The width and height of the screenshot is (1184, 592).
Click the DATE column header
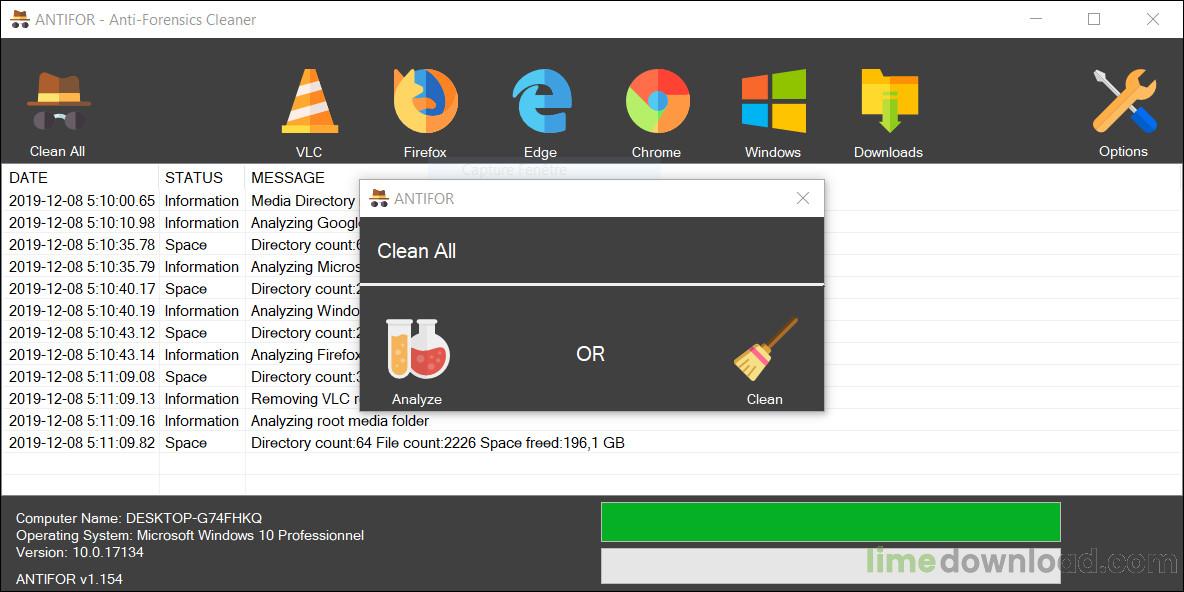(28, 178)
